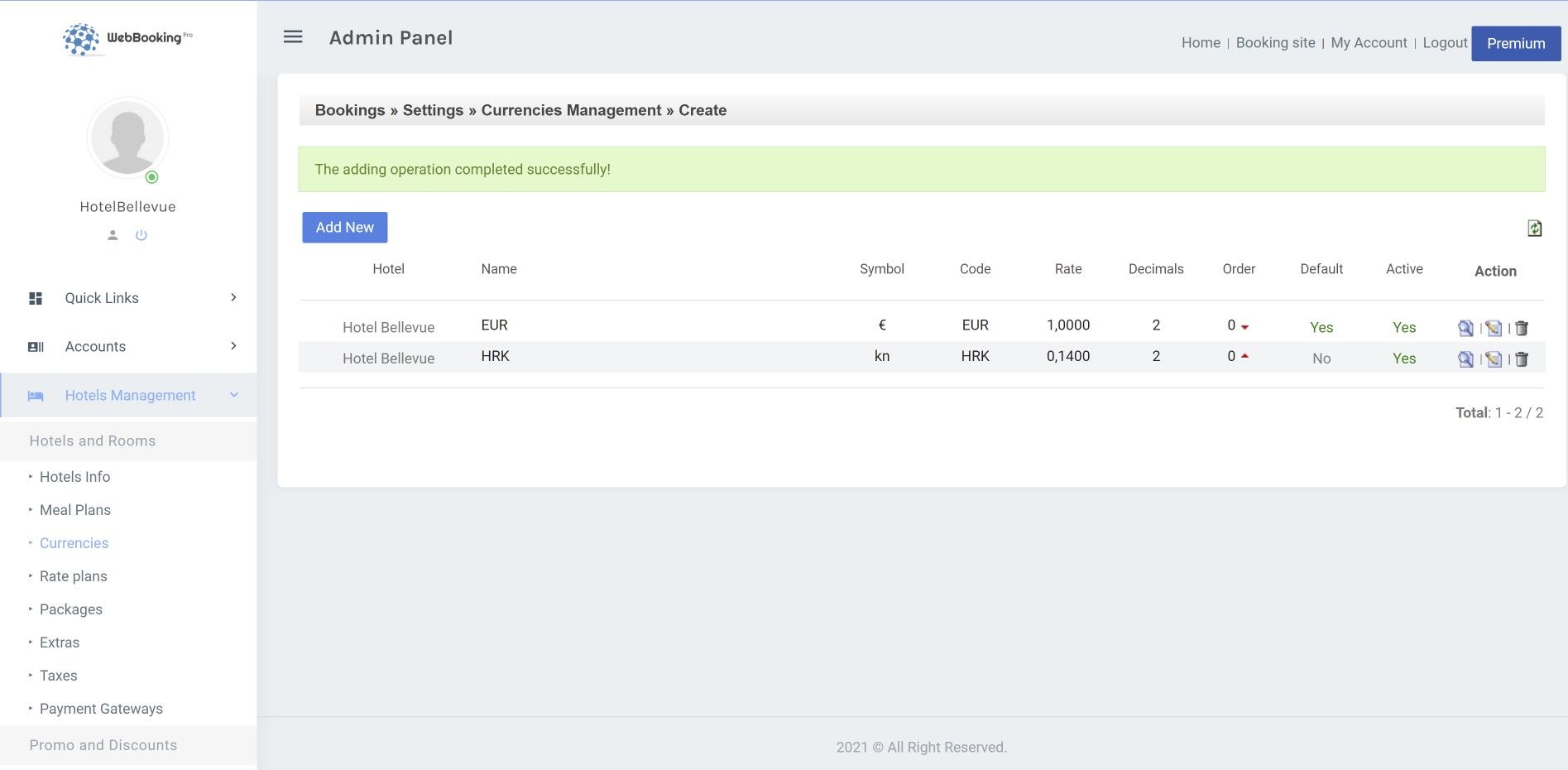The height and width of the screenshot is (770, 1568).
Task: Go to Payment Gateways page
Action: (x=101, y=709)
